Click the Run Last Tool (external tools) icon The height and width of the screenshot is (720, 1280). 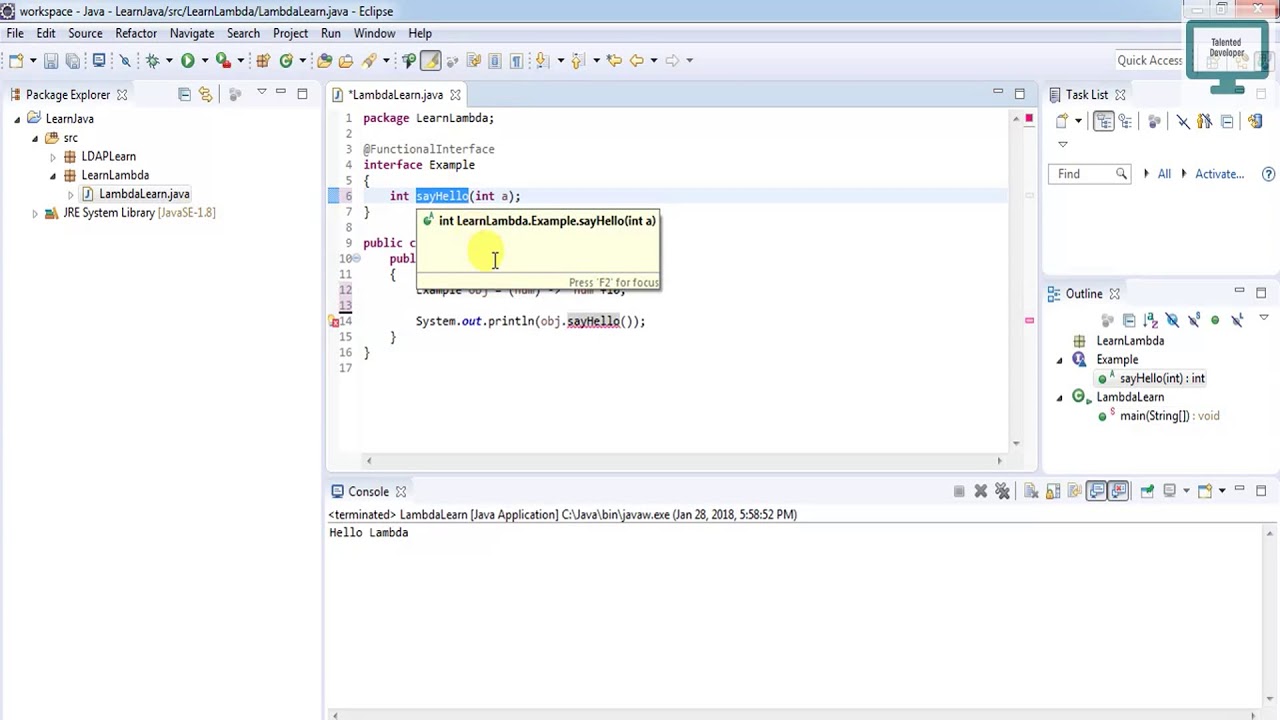pos(223,60)
